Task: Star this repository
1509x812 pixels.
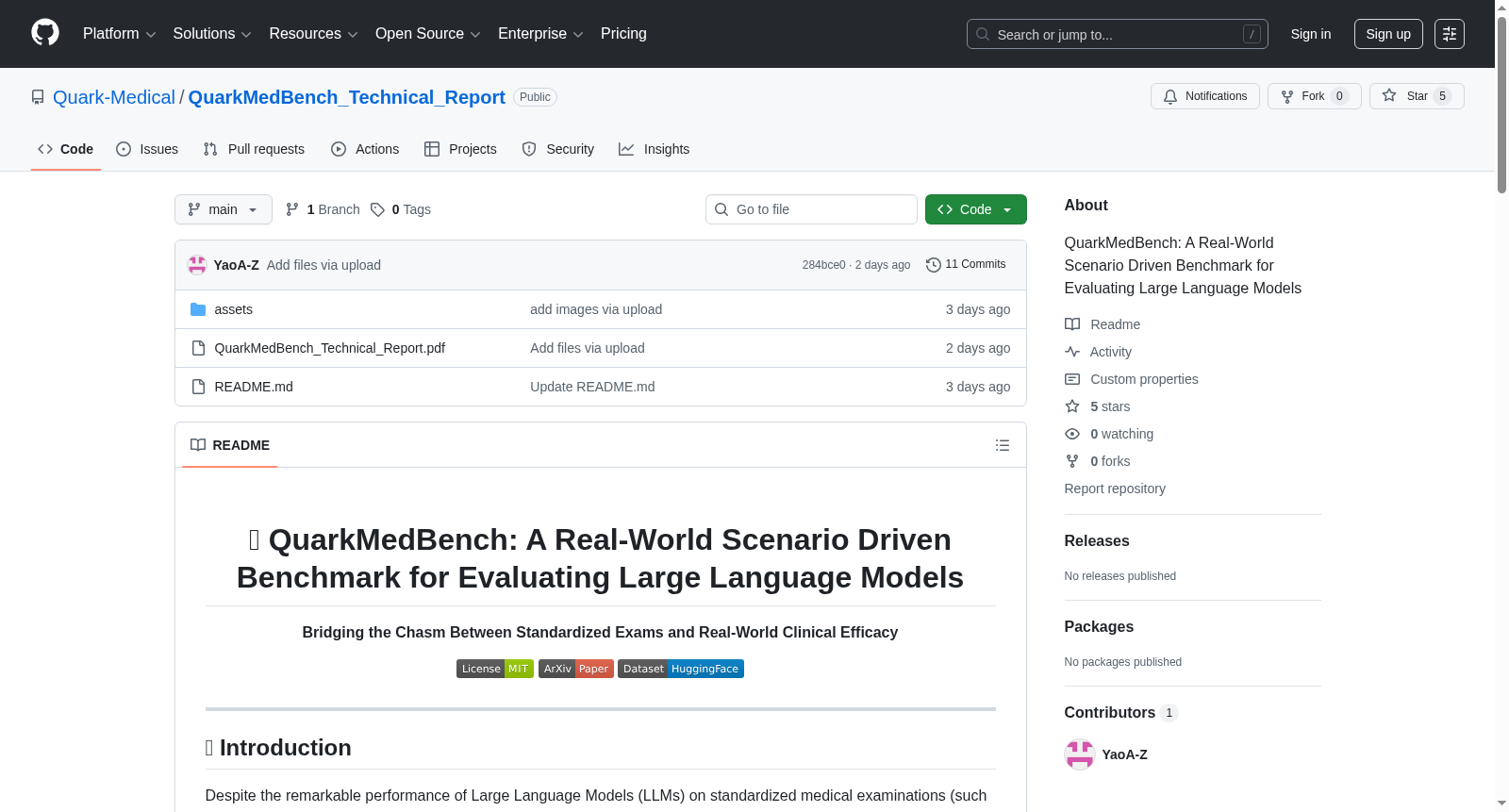Action: point(1417,96)
